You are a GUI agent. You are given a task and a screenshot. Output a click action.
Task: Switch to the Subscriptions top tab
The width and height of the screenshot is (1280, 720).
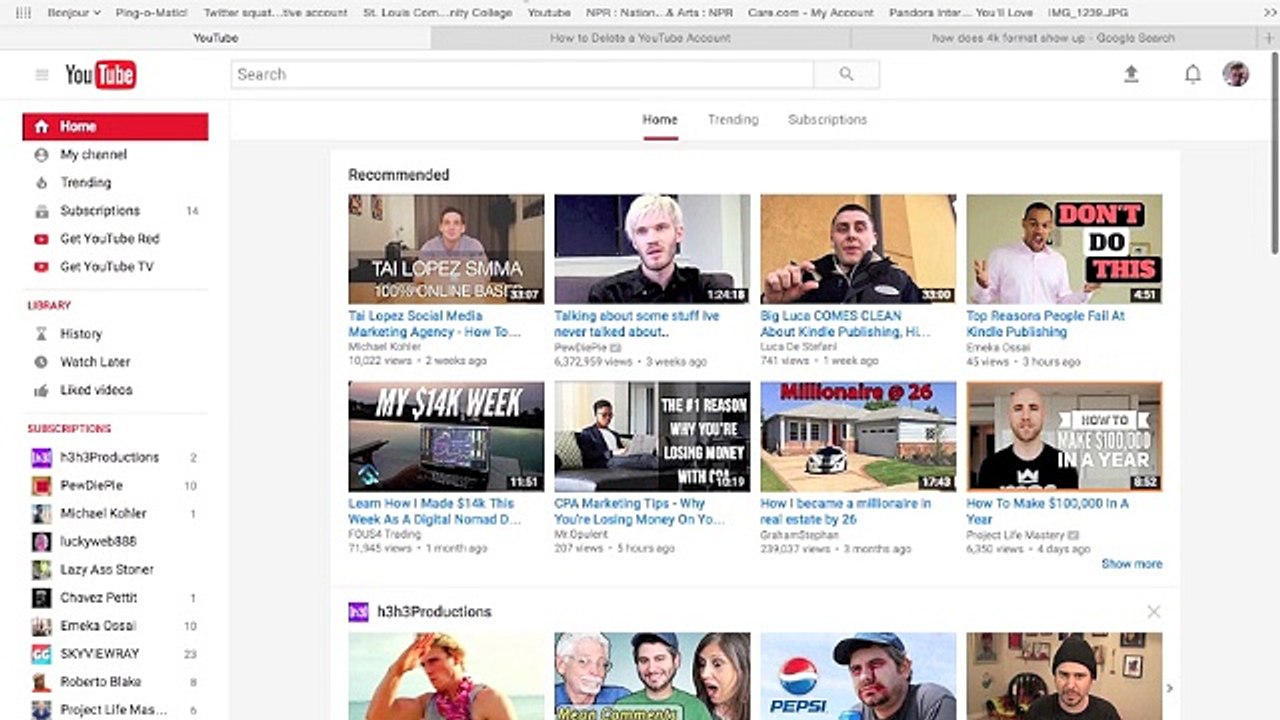pyautogui.click(x=827, y=120)
